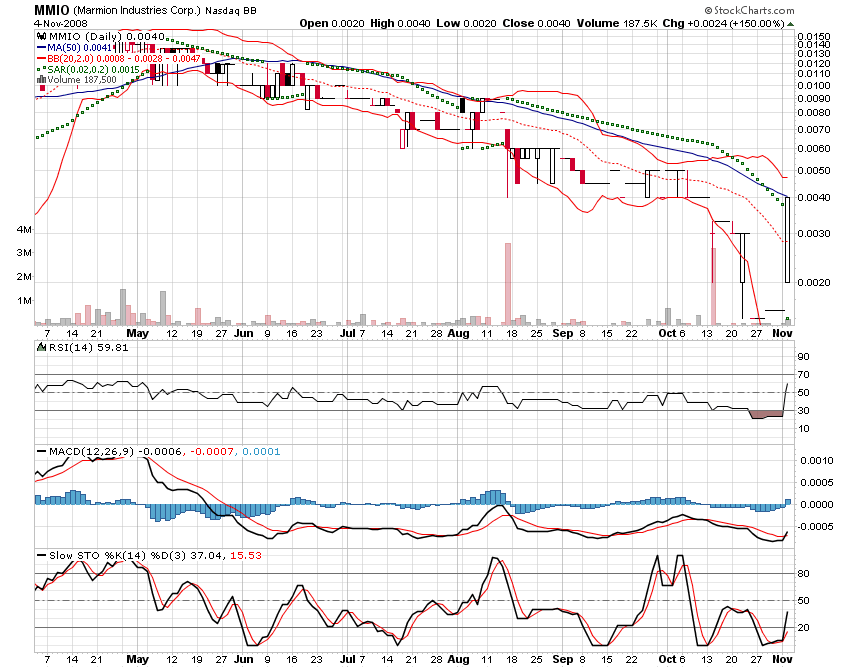The height and width of the screenshot is (668, 850).
Task: Click the Nov label under the price chart
Action: point(782,333)
